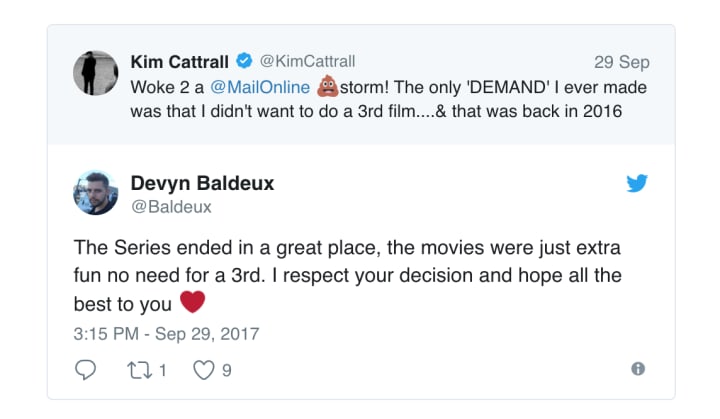720x419 pixels.
Task: Open the 29 Sep date link
Action: [x=622, y=62]
